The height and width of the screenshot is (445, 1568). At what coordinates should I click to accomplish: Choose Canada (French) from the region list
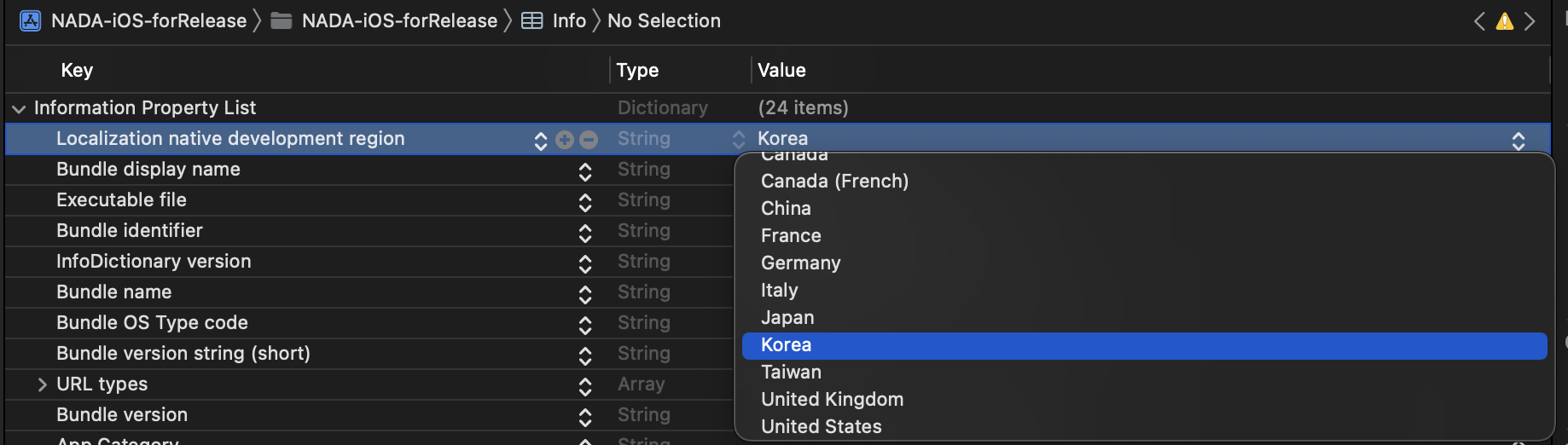coord(1144,181)
